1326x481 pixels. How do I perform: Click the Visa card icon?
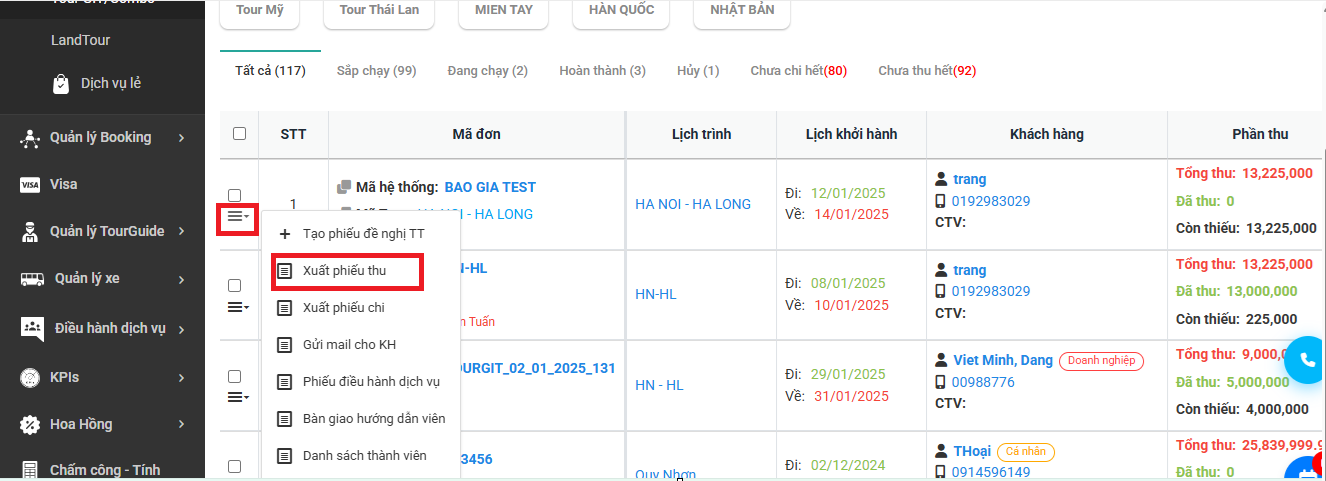pos(30,185)
